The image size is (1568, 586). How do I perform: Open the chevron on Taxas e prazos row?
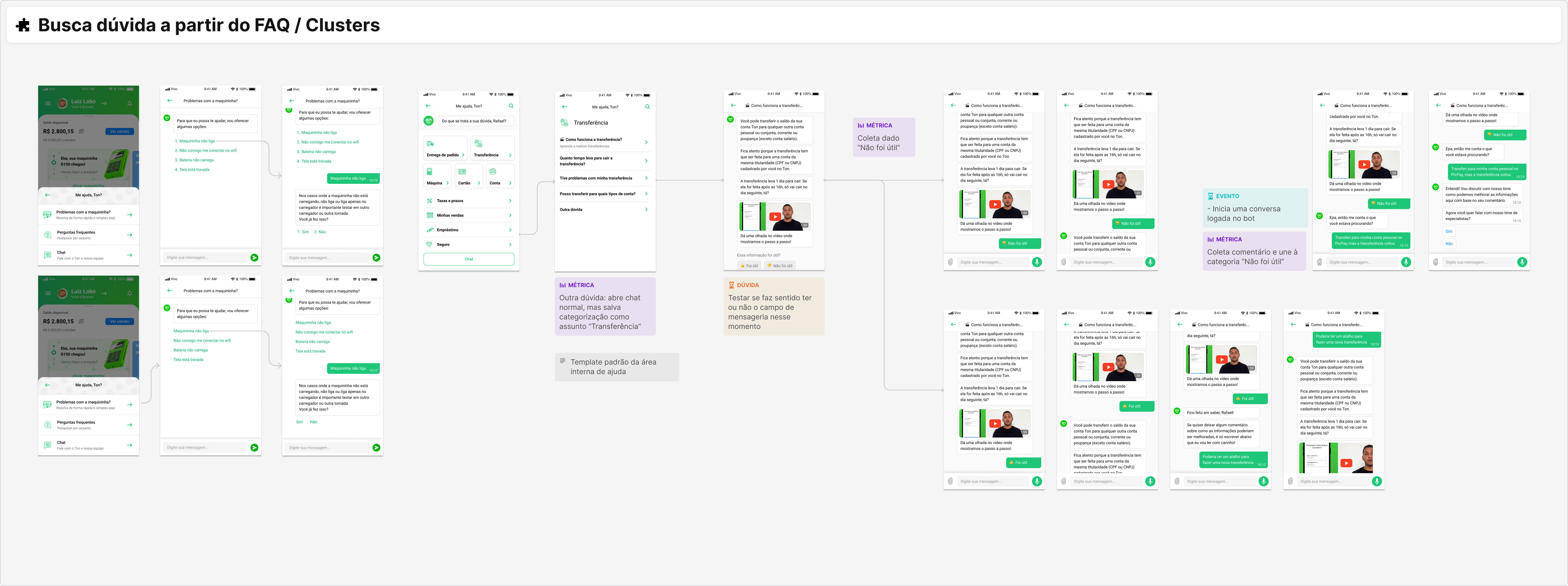pos(510,200)
